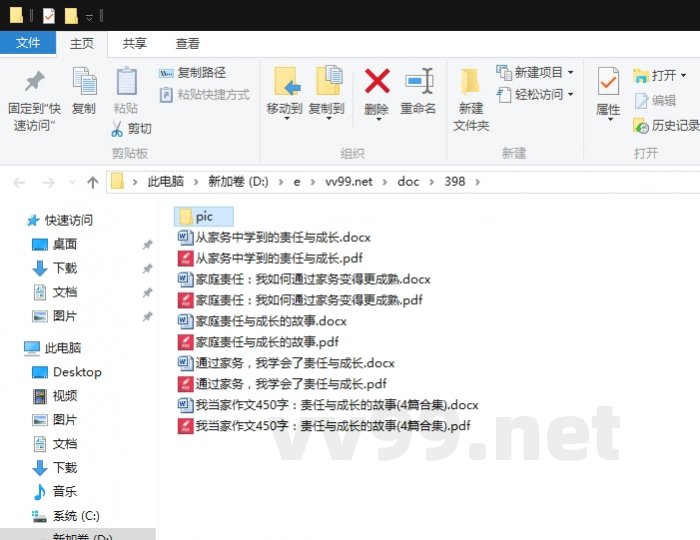Expand the 轻松访问 dropdown

571,95
